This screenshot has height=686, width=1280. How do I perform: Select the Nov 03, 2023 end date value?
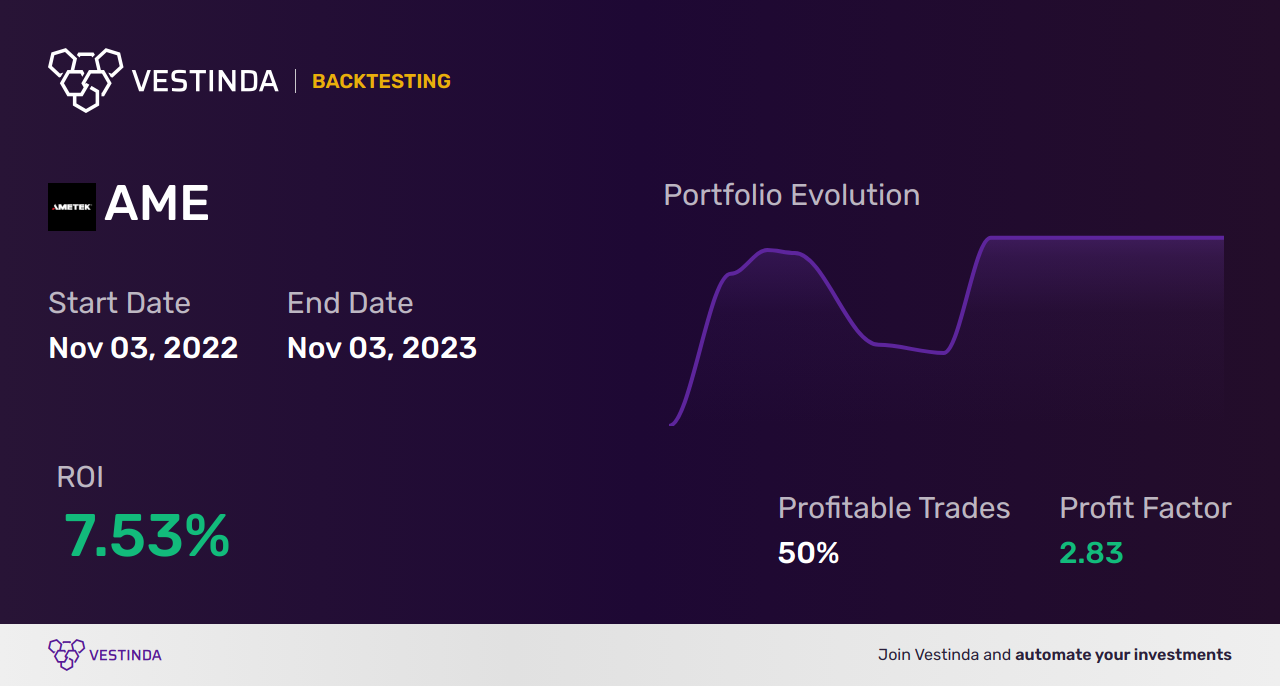(x=382, y=348)
